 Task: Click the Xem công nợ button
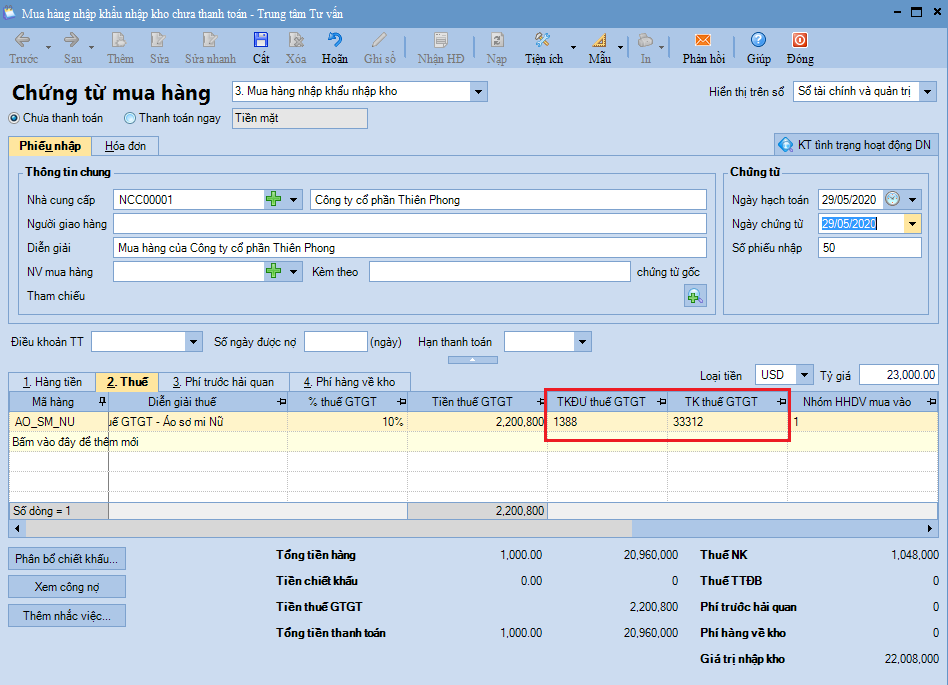(67, 586)
